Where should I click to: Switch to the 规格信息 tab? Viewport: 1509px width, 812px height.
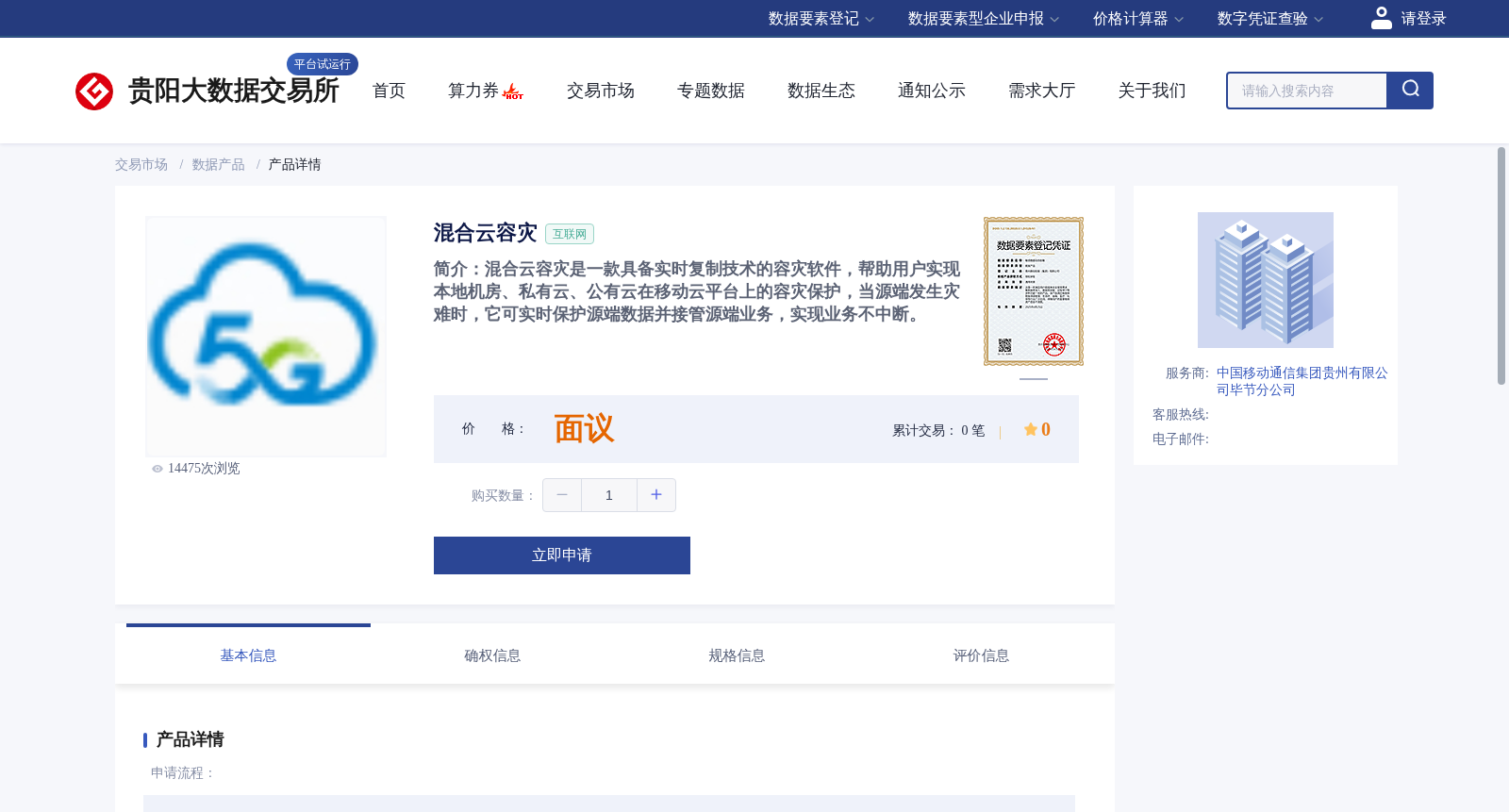tap(737, 655)
